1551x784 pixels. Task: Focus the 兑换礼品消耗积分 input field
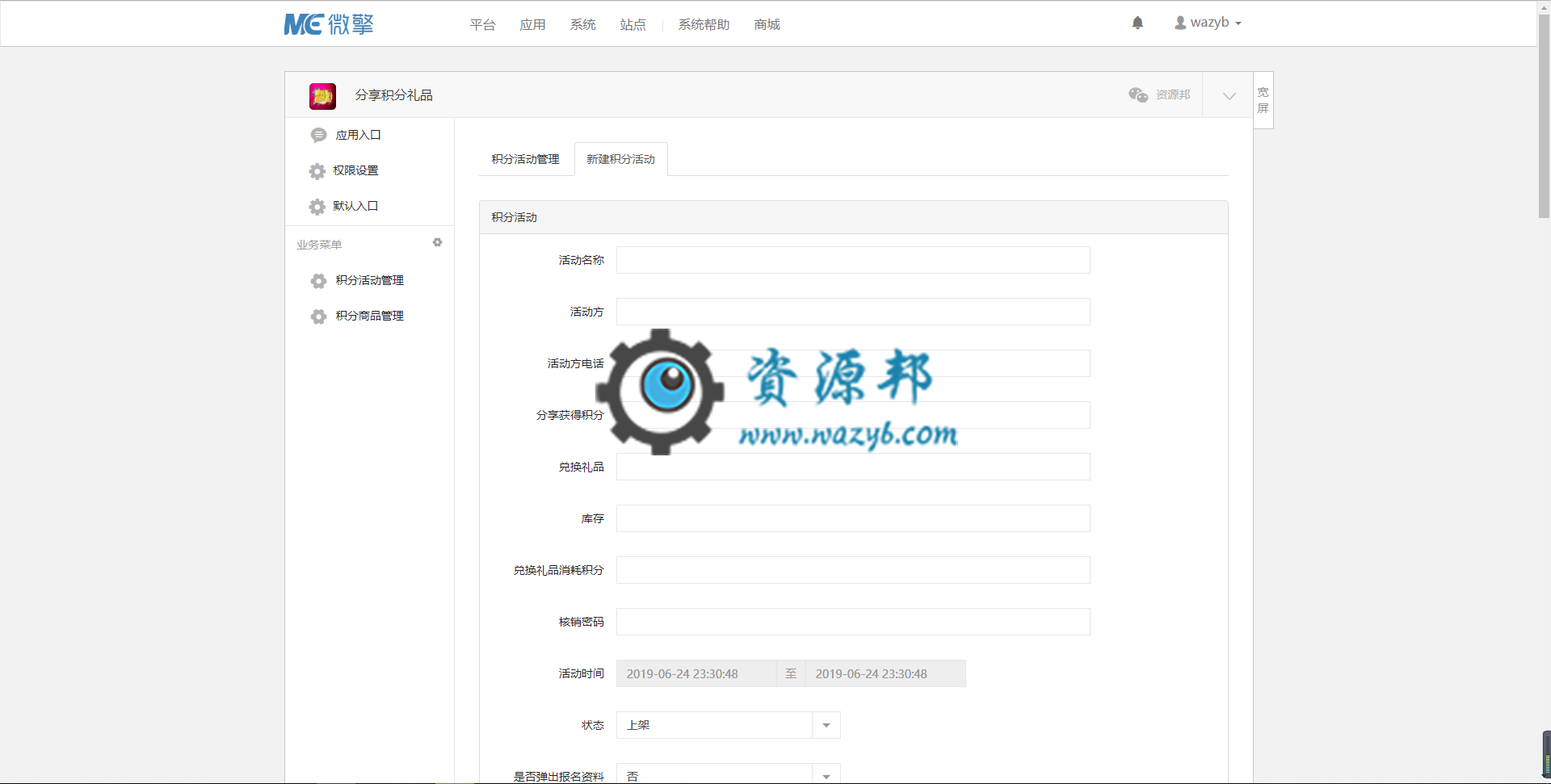[x=853, y=570]
